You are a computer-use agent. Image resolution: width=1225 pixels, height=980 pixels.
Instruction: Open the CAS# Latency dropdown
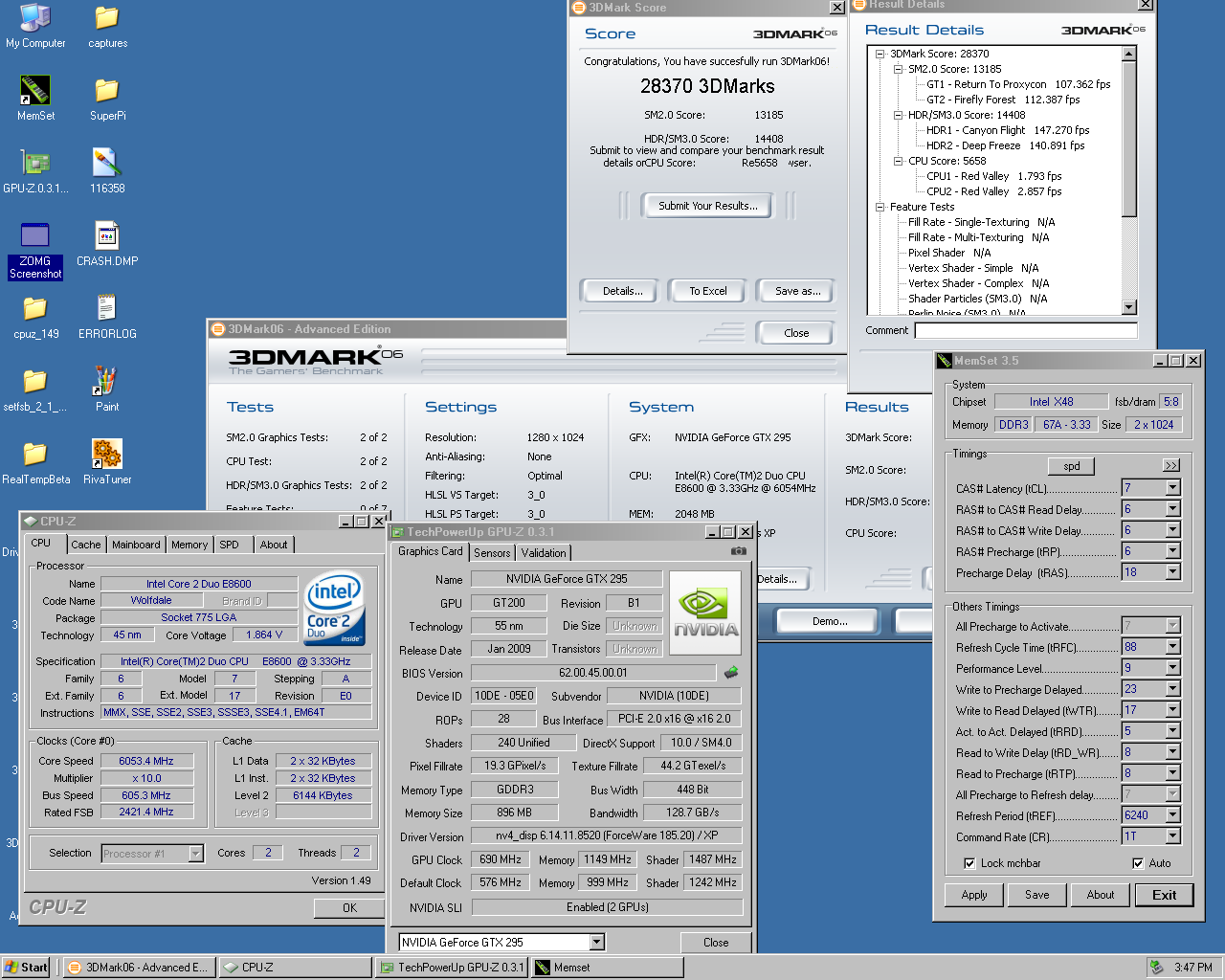click(x=1172, y=488)
